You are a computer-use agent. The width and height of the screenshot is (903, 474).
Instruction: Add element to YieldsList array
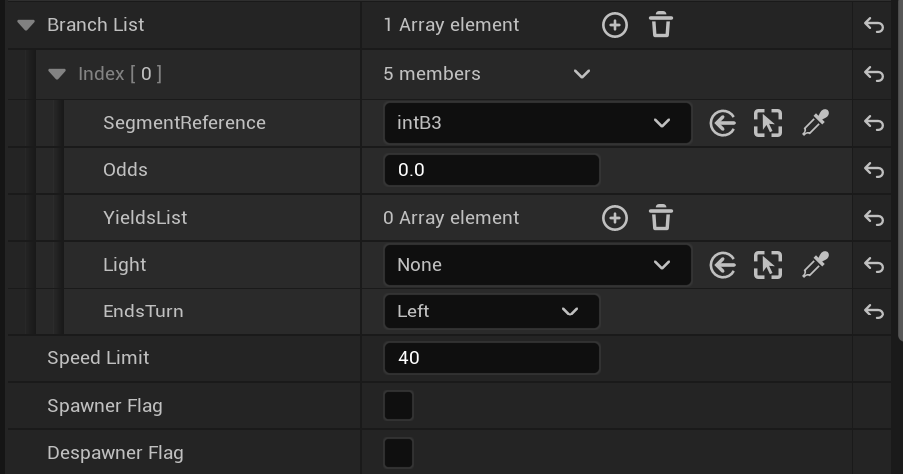click(x=614, y=218)
